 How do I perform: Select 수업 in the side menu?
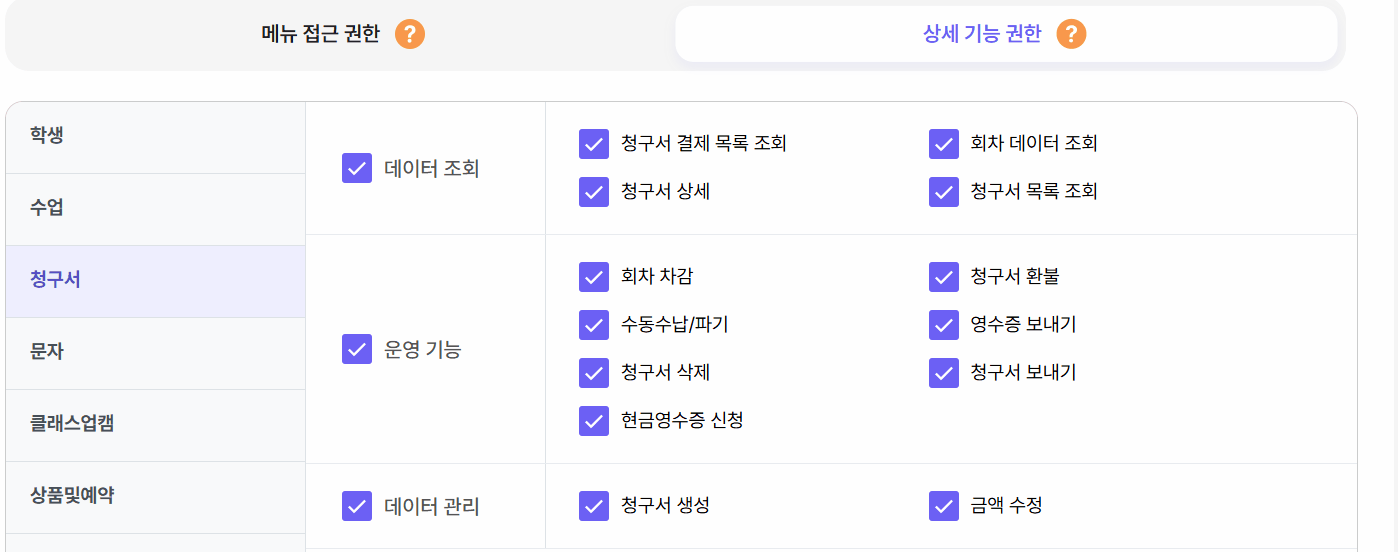click(47, 208)
